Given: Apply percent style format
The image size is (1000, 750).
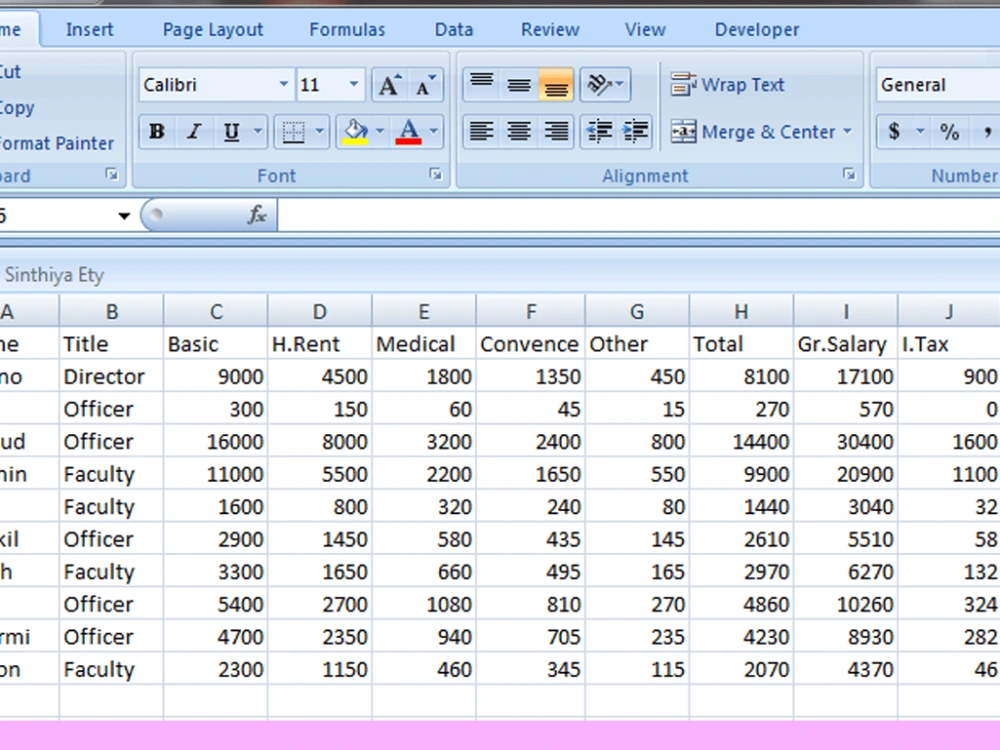Looking at the screenshot, I should pos(949,131).
